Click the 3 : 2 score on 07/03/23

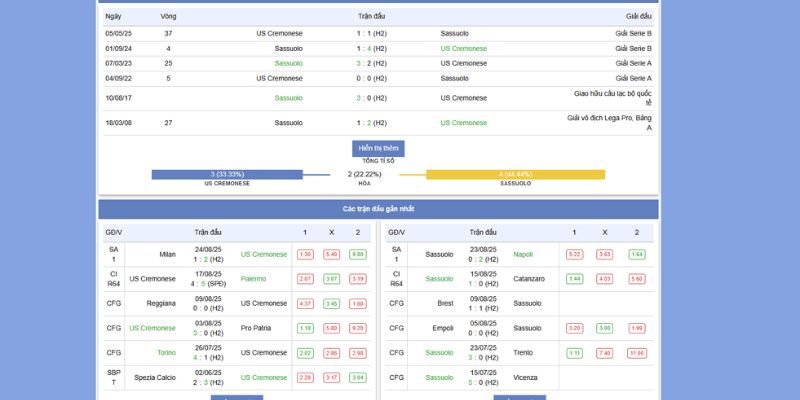tap(371, 63)
